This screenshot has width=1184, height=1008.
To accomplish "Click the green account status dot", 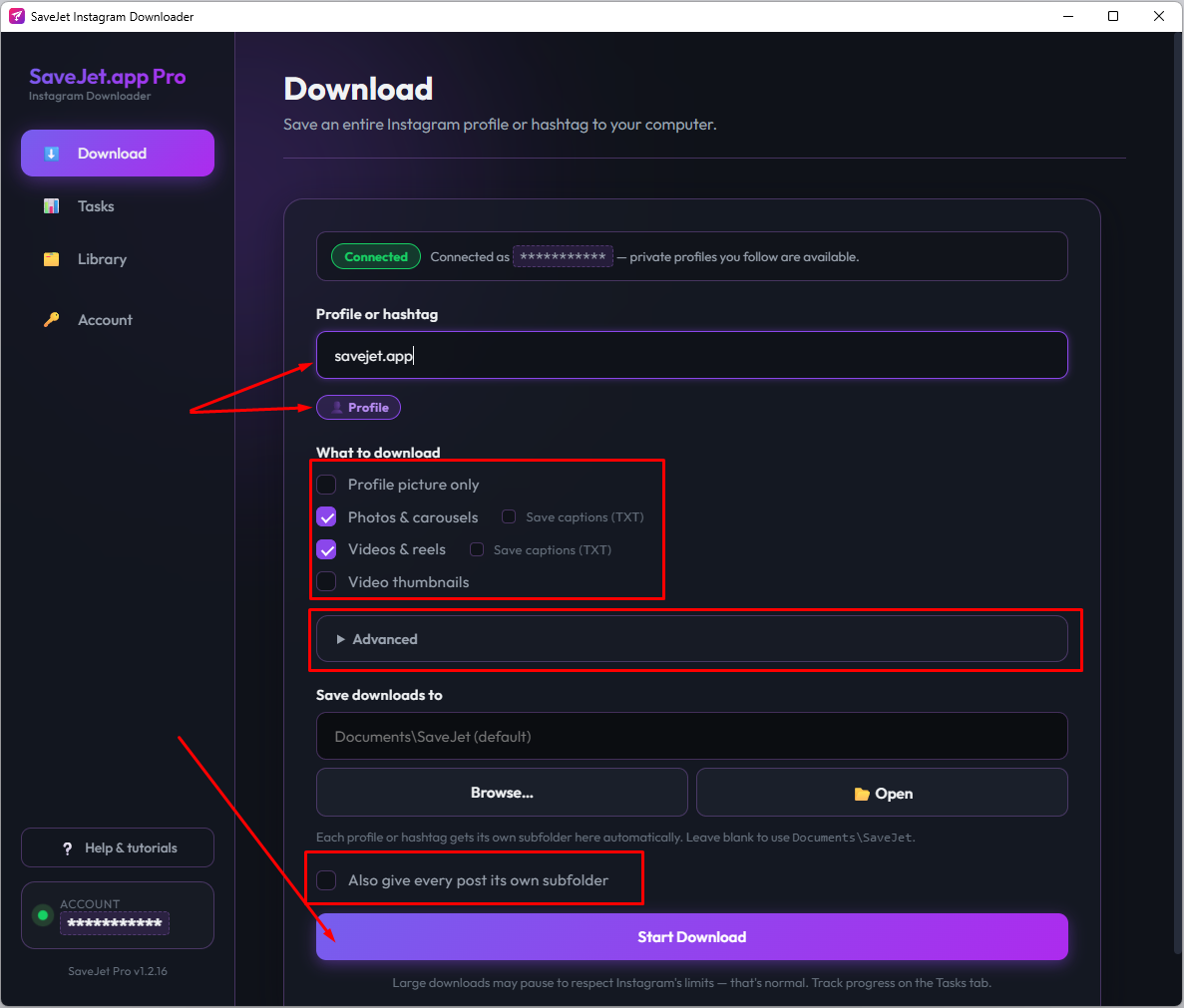I will 43,915.
